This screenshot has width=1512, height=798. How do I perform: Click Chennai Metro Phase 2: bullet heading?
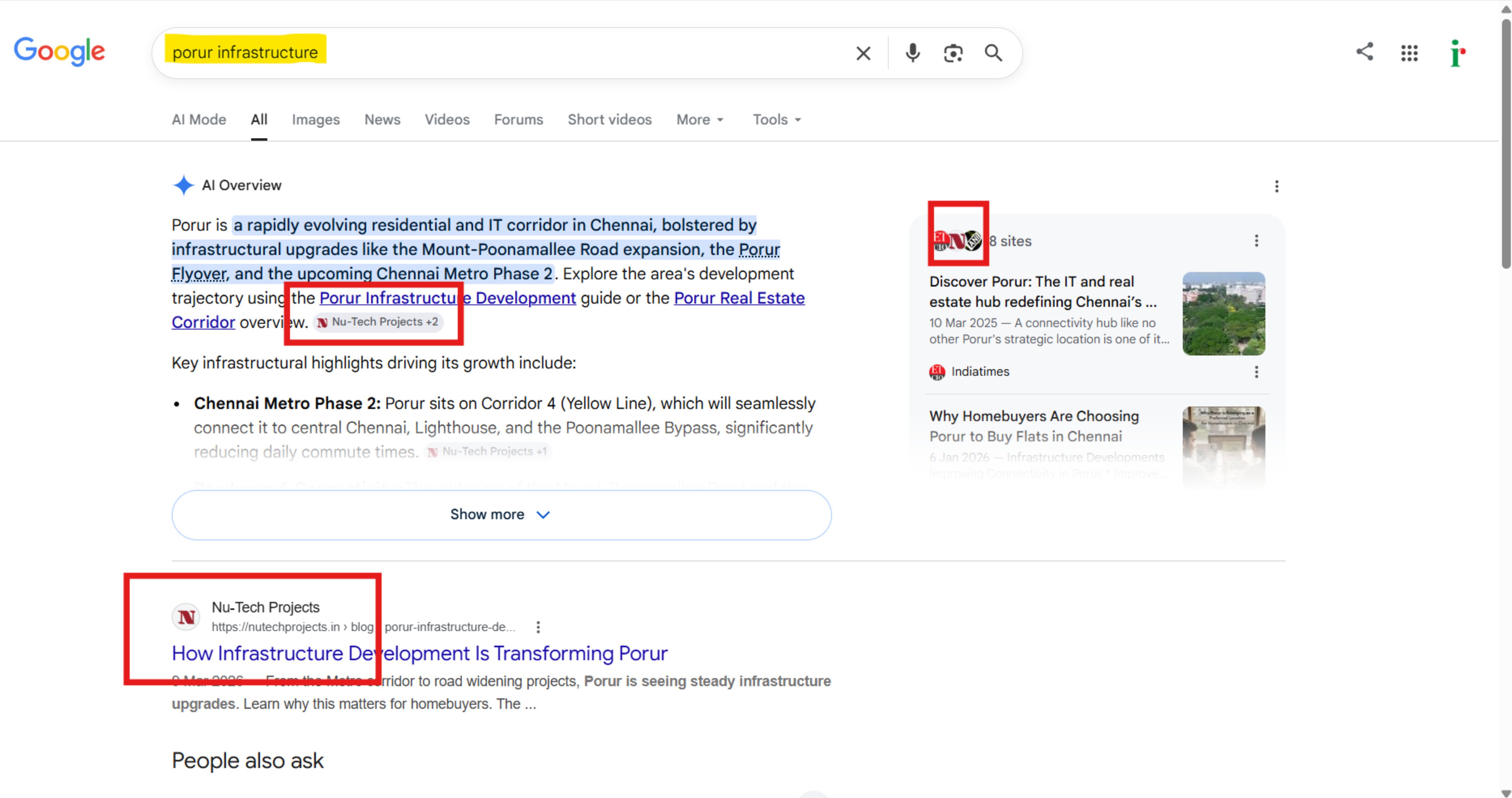287,404
